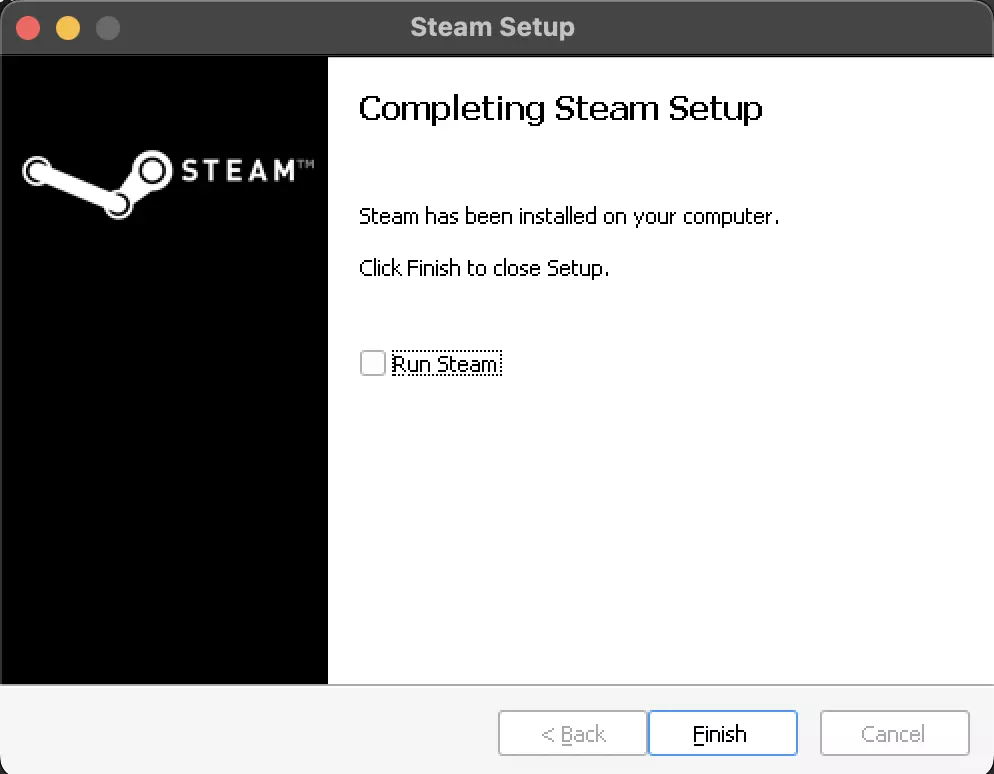994x774 pixels.
Task: Click the Steam crank logo icon
Action: [97, 184]
